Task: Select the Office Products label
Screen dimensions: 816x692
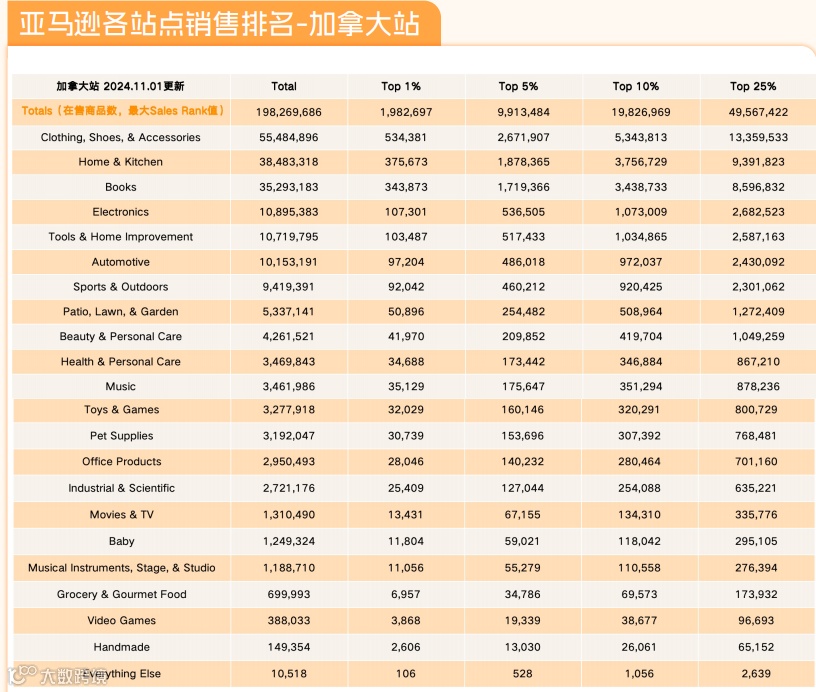Action: tap(122, 462)
